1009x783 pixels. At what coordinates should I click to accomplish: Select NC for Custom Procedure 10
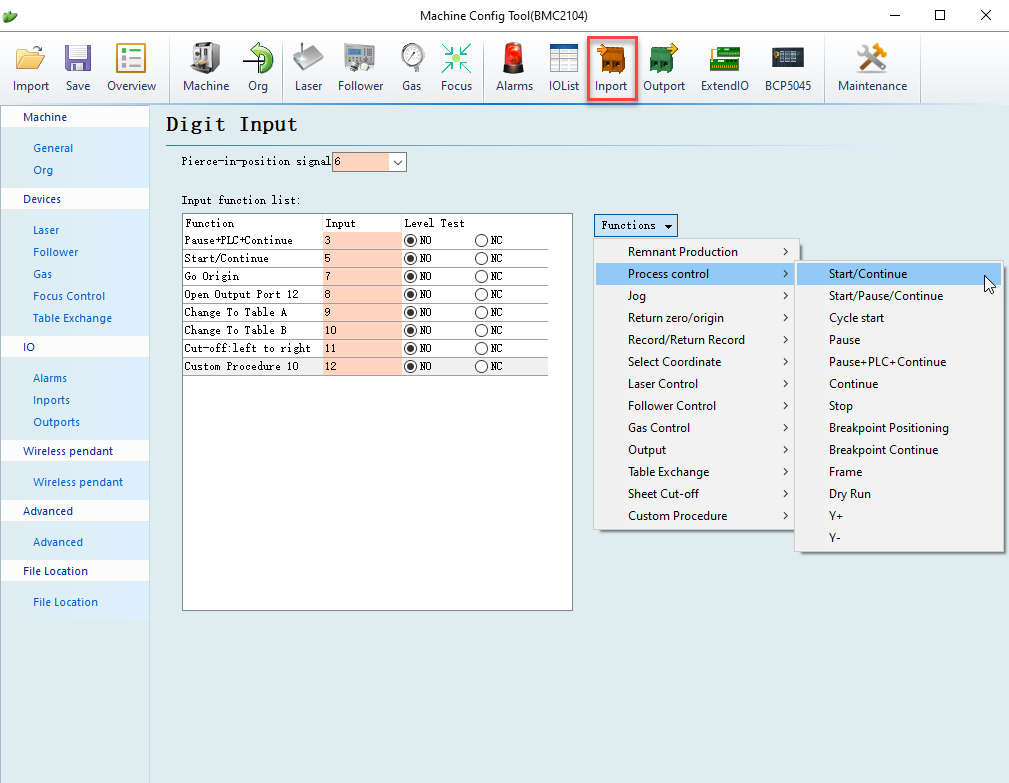coord(481,367)
